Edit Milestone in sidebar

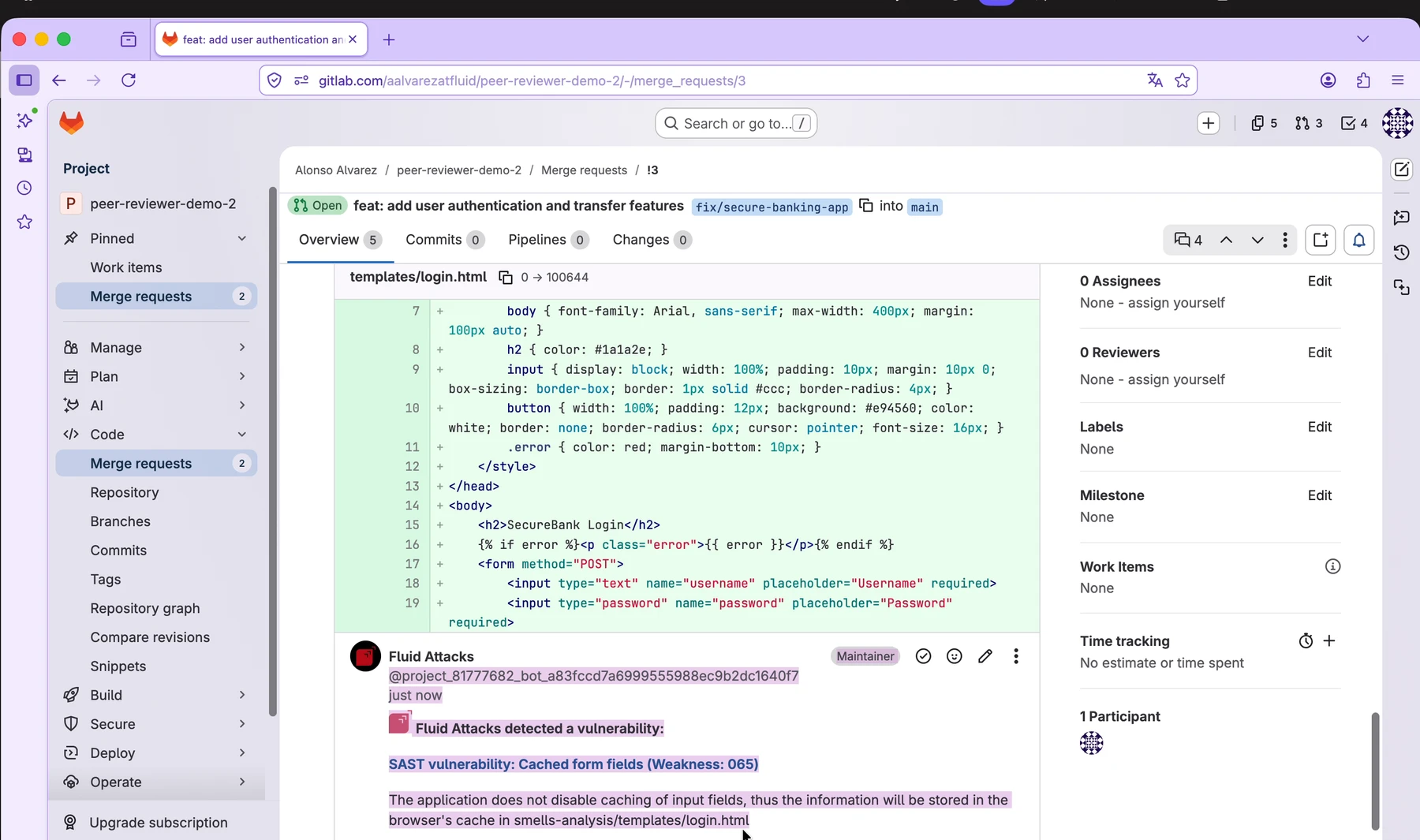[x=1319, y=495]
